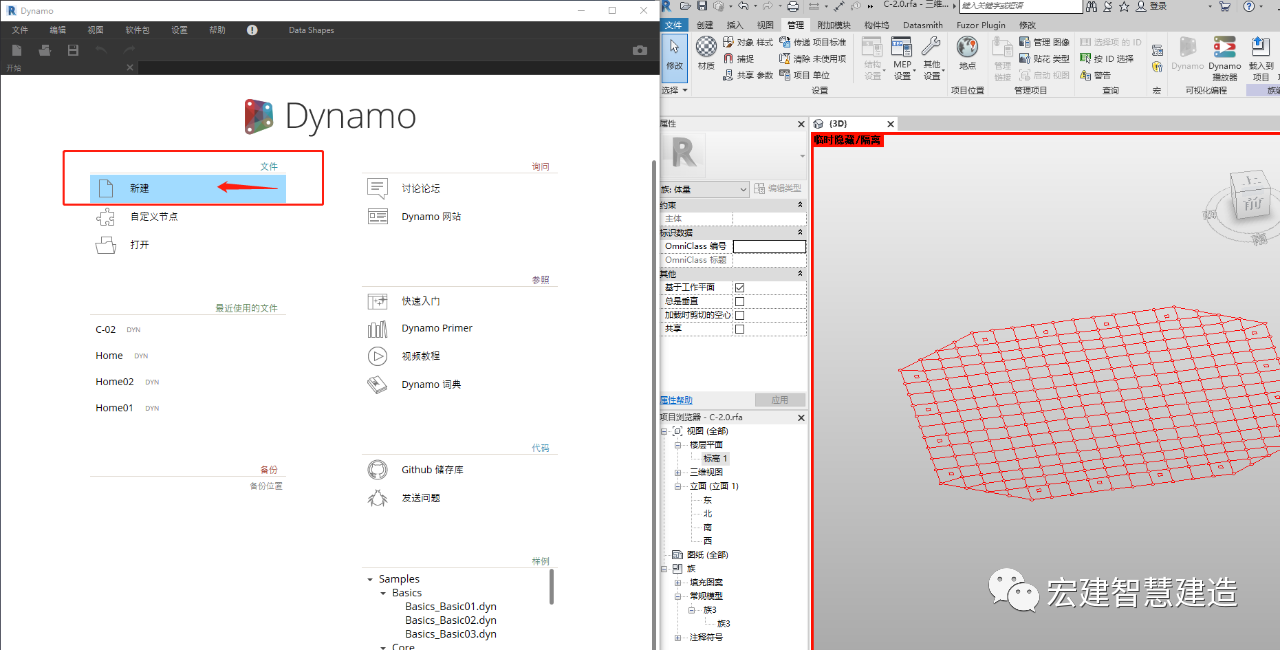1280x650 pixels.
Task: Toggle 共享 checkbox in Revit properties
Action: click(739, 329)
